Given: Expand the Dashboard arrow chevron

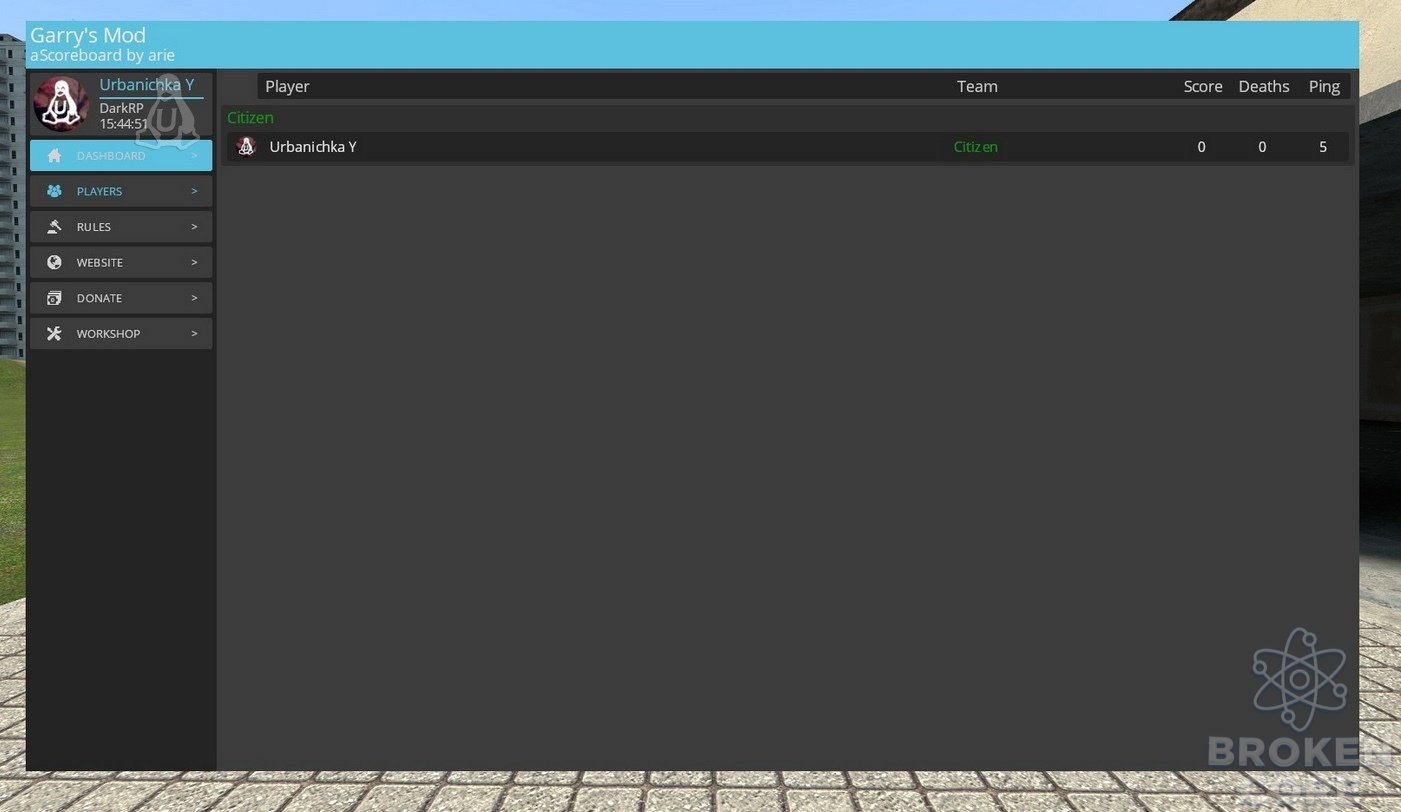Looking at the screenshot, I should click(x=194, y=156).
